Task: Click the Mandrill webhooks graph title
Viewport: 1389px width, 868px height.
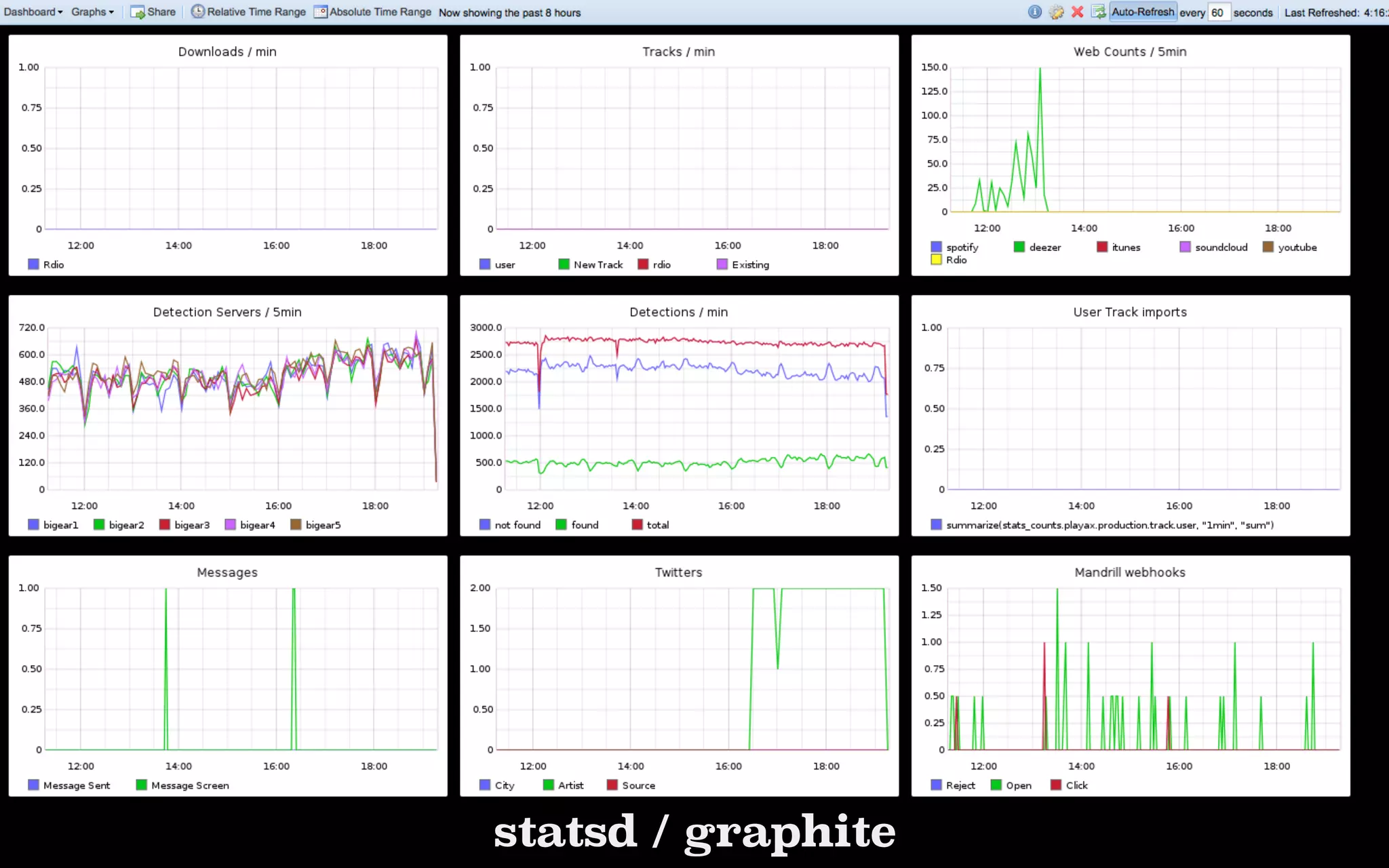Action: [1129, 572]
